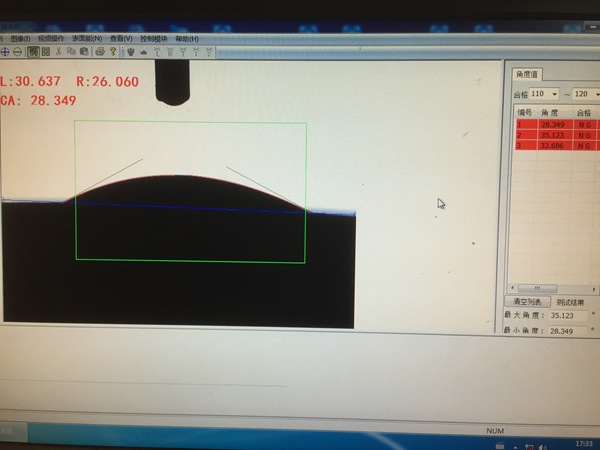
Task: Select the scissors cut icon
Action: [x=58, y=51]
